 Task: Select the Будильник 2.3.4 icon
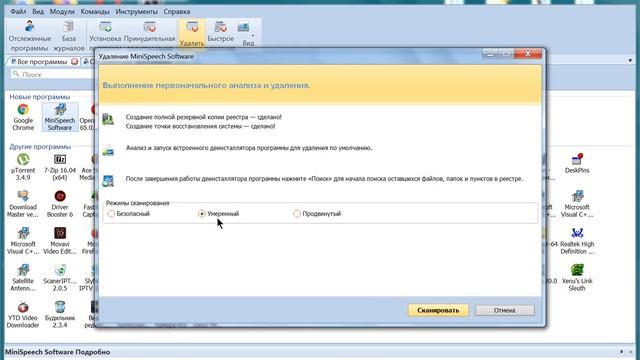[60, 314]
